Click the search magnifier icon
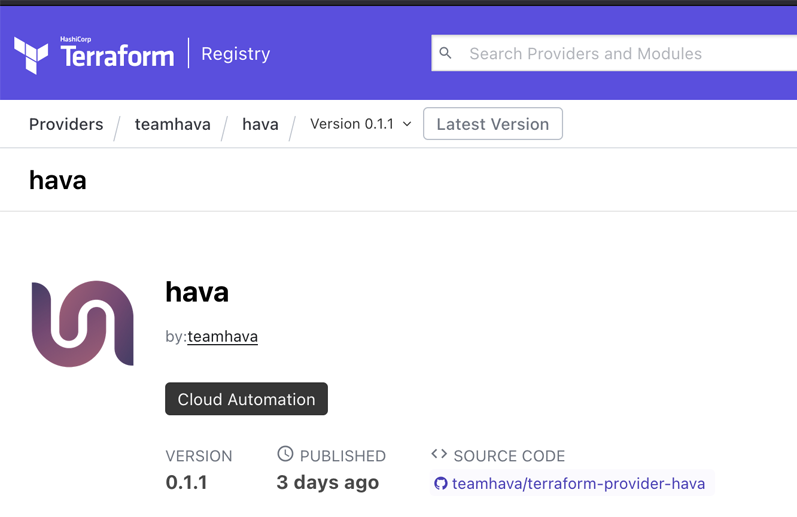The width and height of the screenshot is (797, 517). click(446, 53)
